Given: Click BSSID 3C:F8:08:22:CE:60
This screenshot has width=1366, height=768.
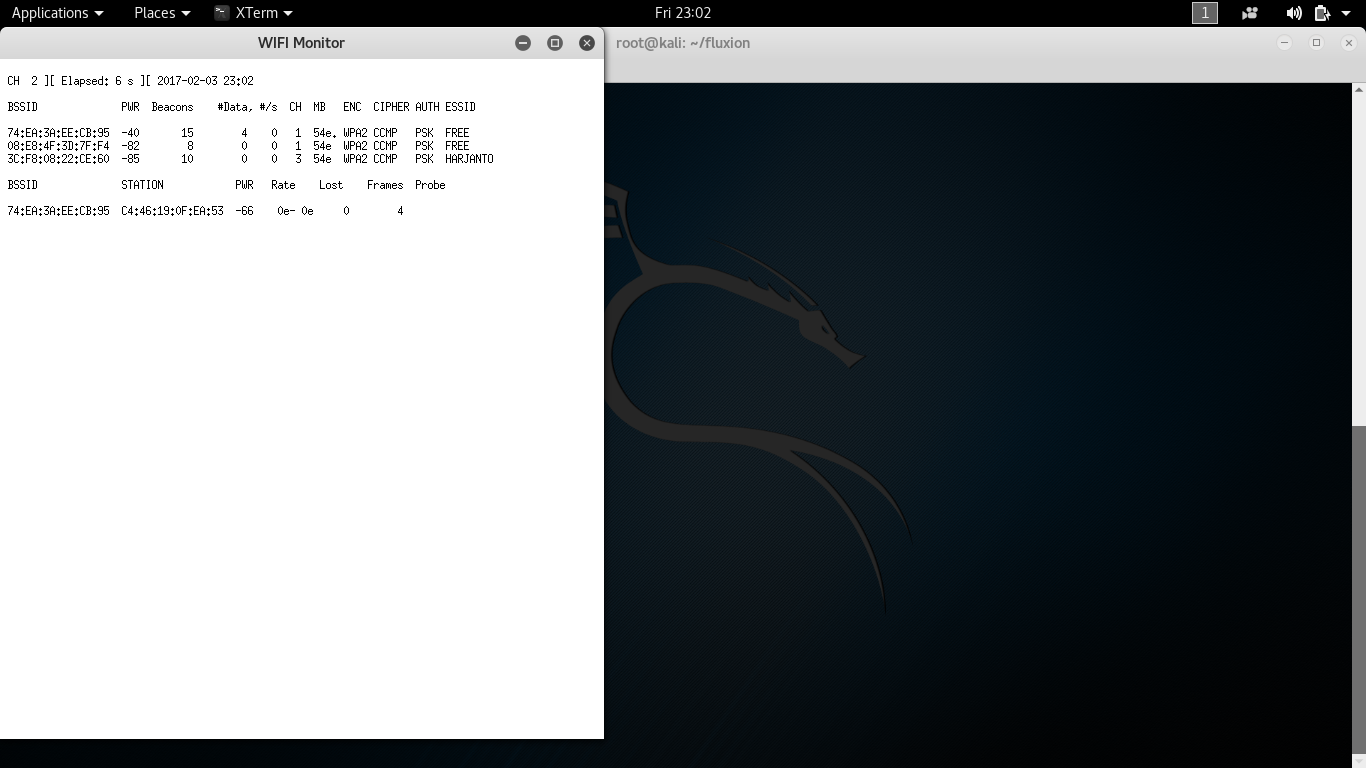Looking at the screenshot, I should click(x=58, y=159).
